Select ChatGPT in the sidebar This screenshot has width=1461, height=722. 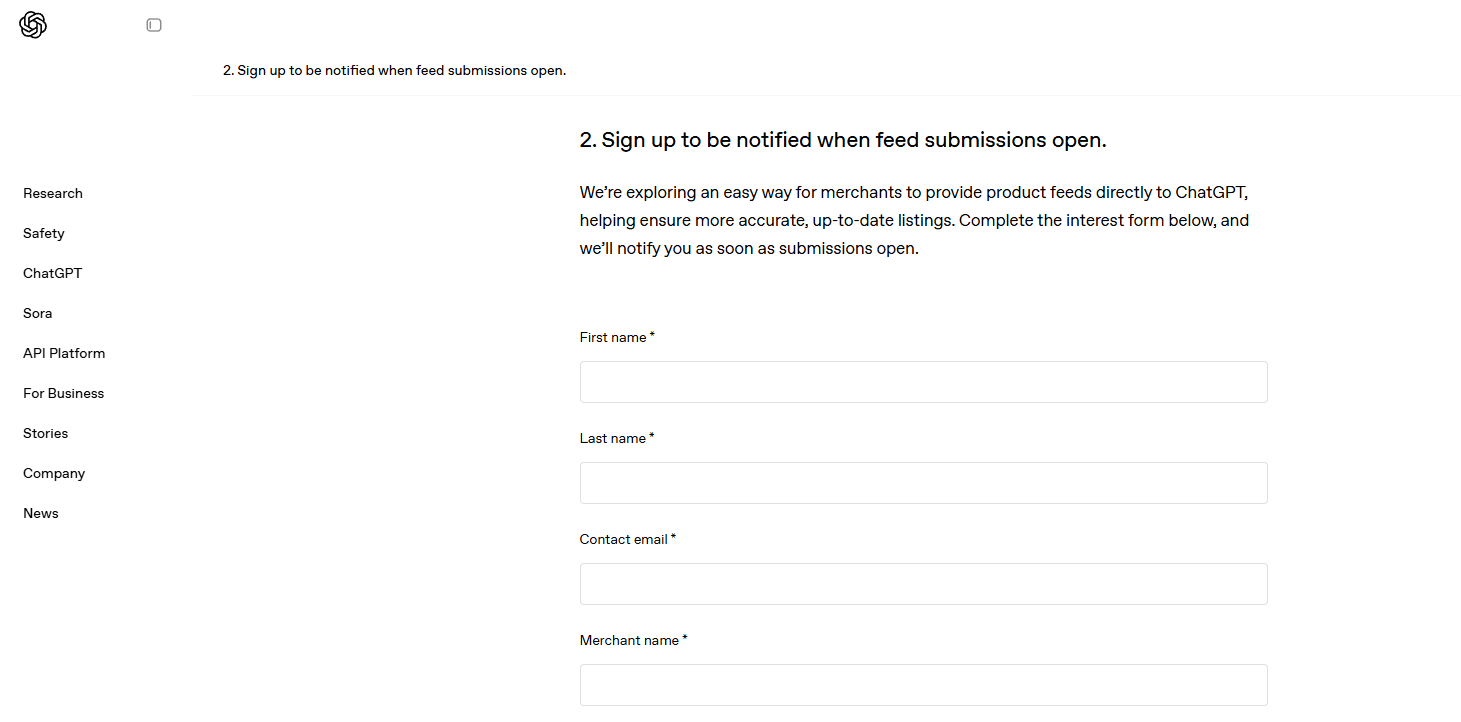tap(53, 273)
